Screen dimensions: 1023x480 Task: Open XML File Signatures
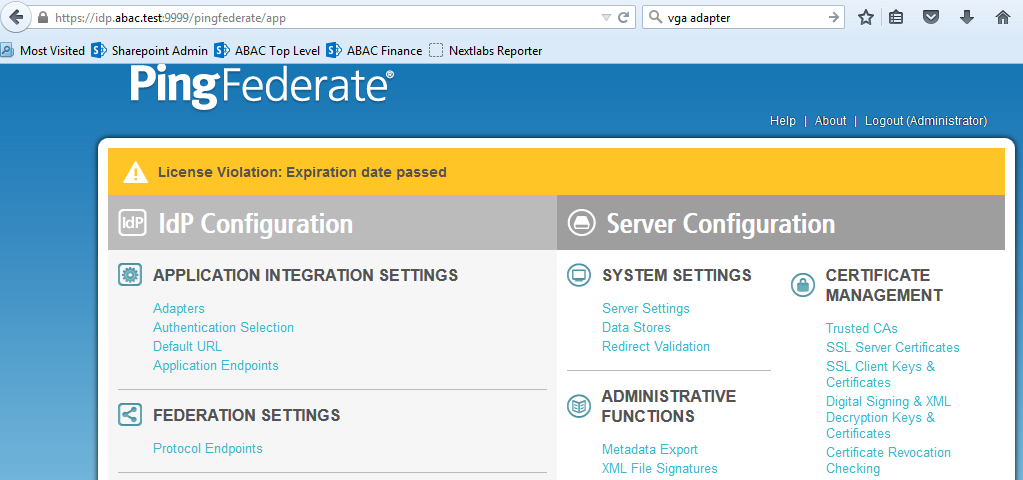660,468
